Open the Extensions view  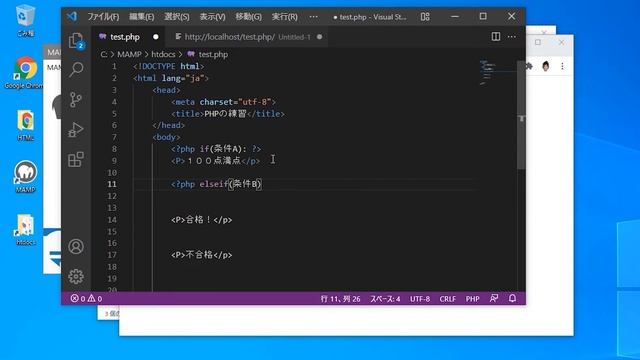[76, 159]
